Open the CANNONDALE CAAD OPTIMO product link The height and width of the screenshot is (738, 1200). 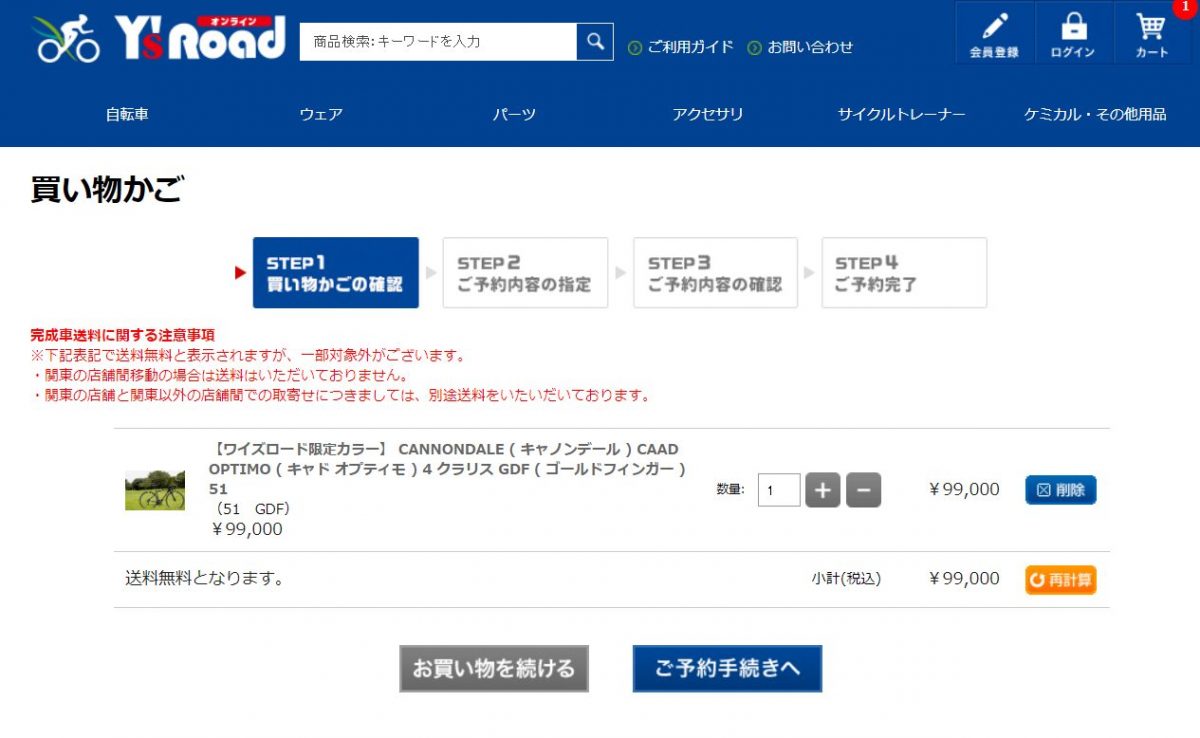pos(447,469)
